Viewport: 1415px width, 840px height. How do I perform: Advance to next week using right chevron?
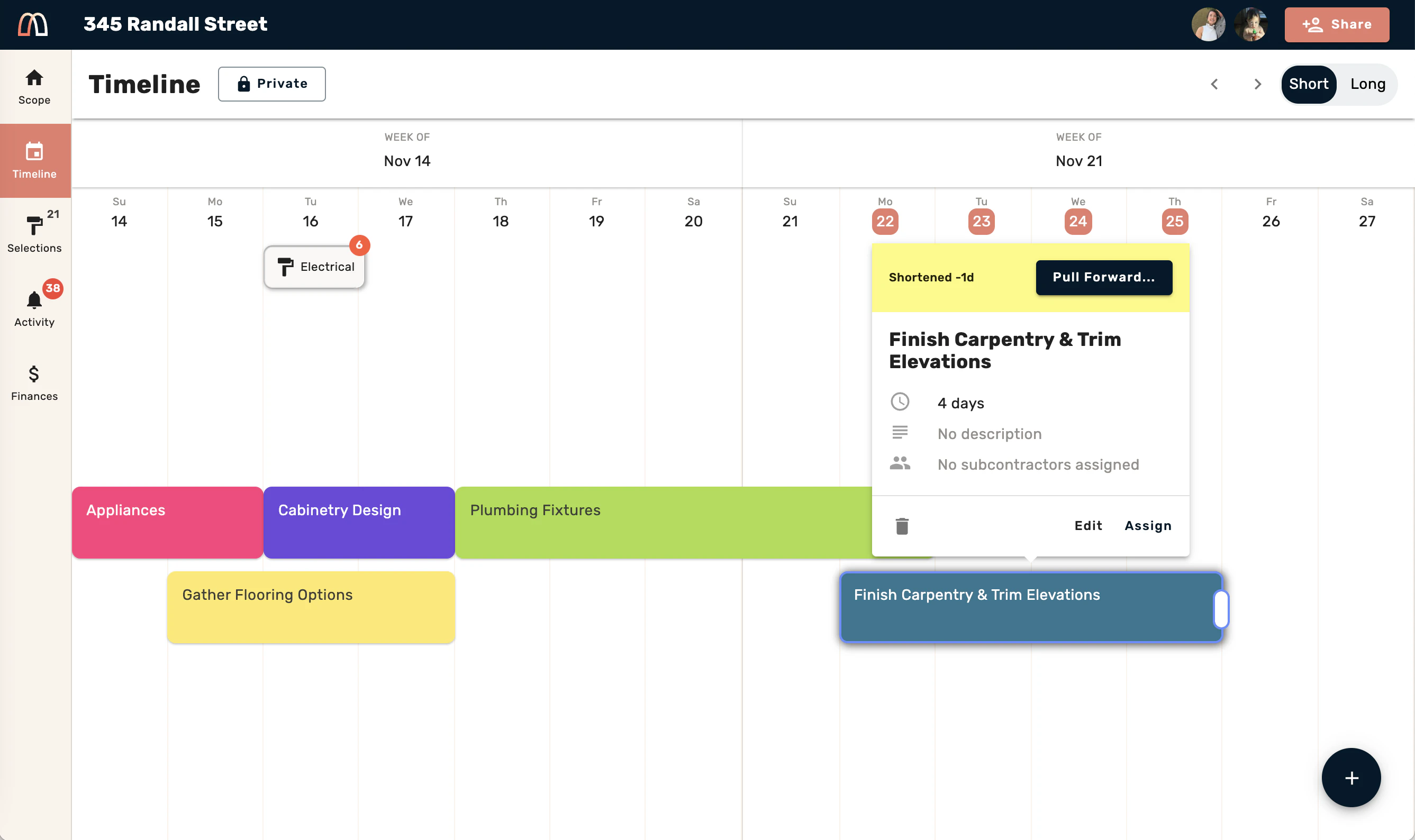pos(1258,84)
